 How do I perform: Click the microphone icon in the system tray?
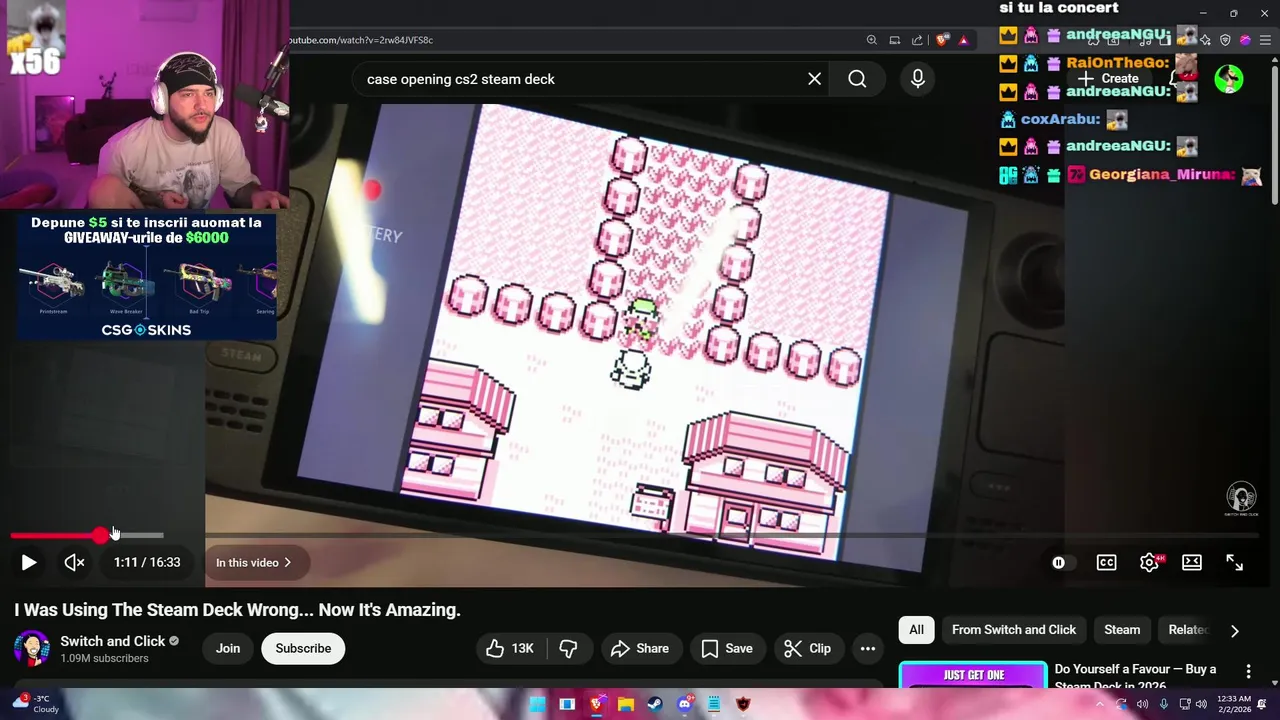pos(1163,704)
